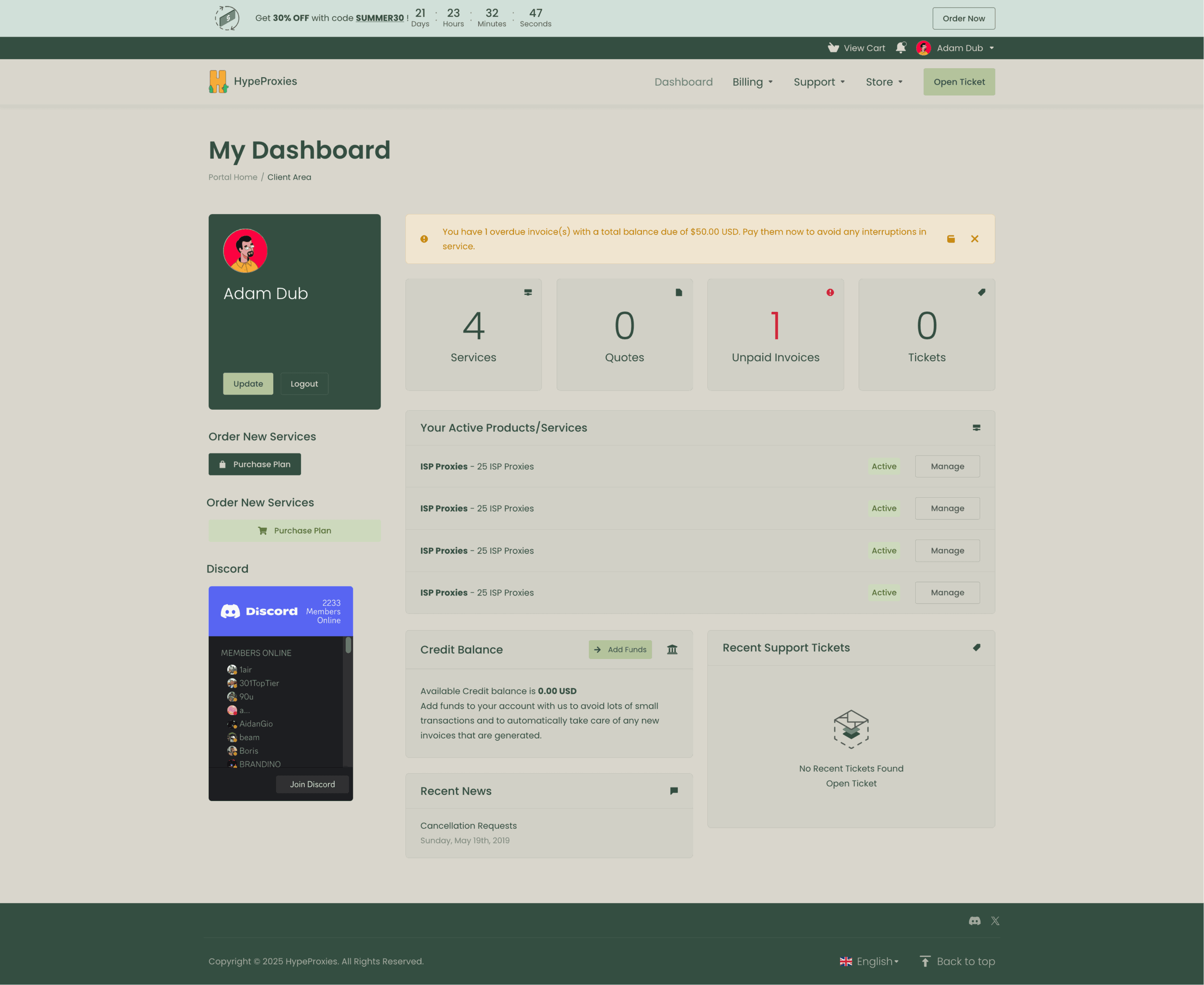The image size is (1204, 985).
Task: Click the SUMMER30 promo code
Action: click(380, 18)
